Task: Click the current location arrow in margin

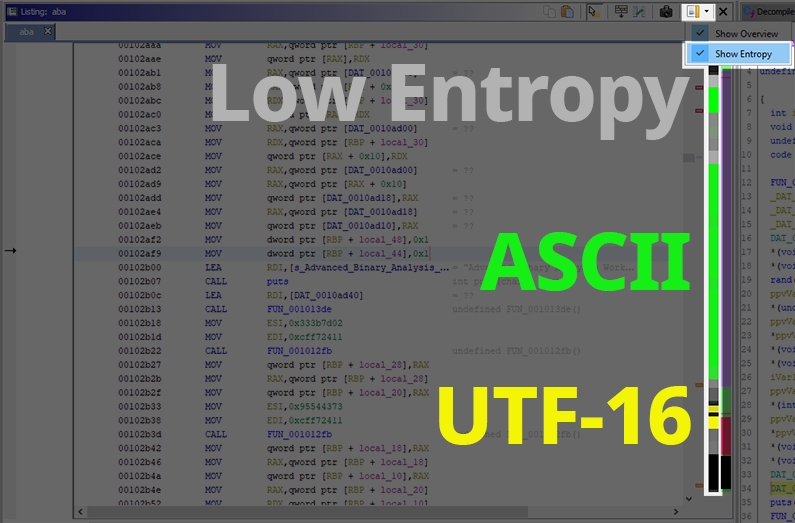Action: [x=11, y=250]
